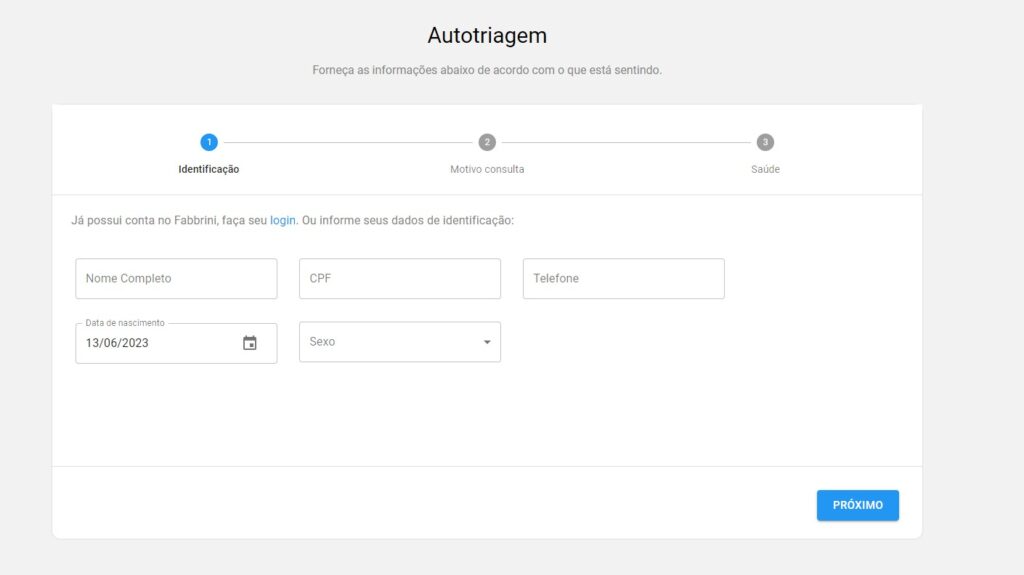Select the Identificação step label
The height and width of the screenshot is (575, 1024).
point(208,169)
